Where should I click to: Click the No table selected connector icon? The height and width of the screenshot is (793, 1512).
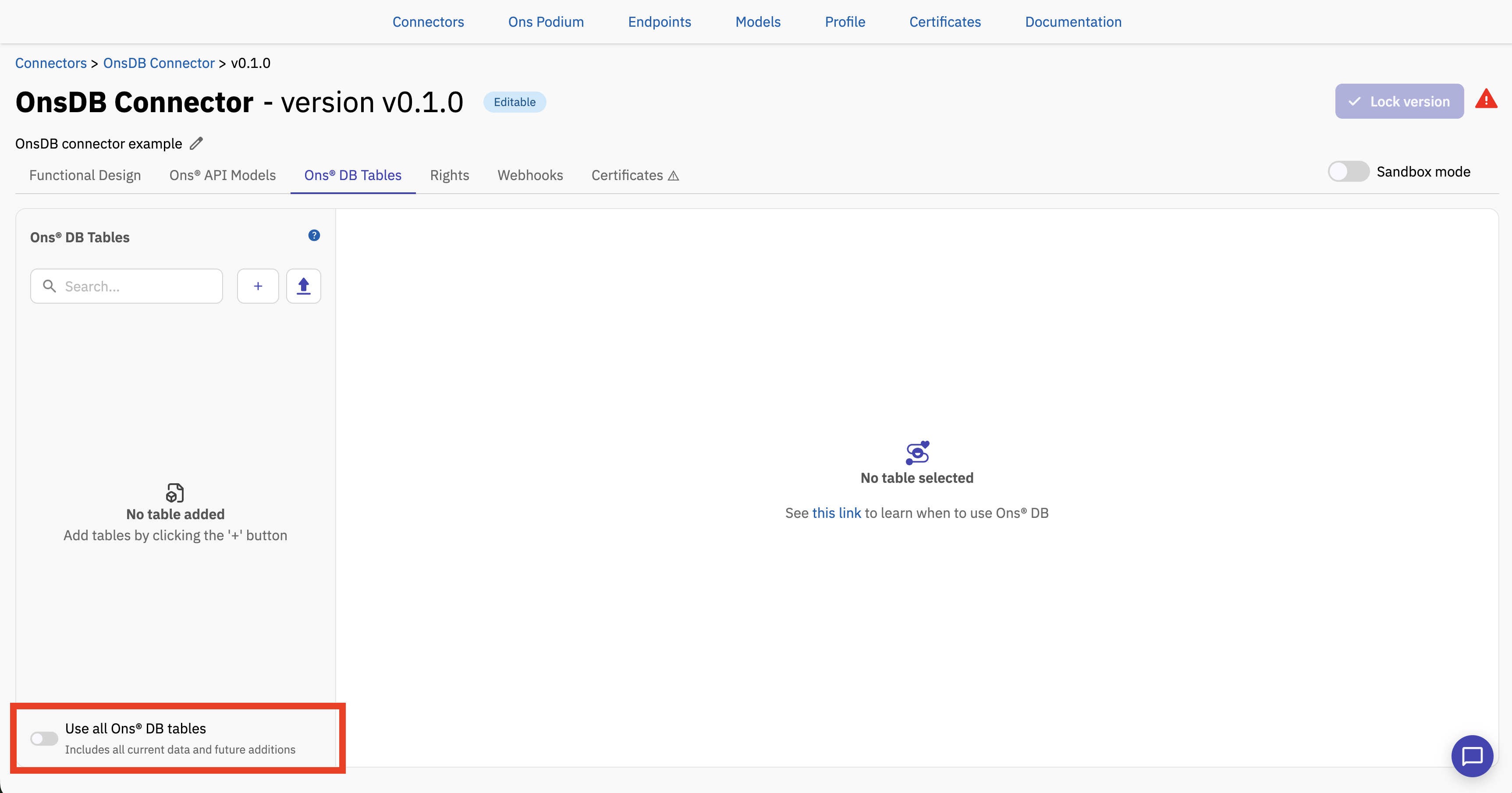[x=917, y=453]
